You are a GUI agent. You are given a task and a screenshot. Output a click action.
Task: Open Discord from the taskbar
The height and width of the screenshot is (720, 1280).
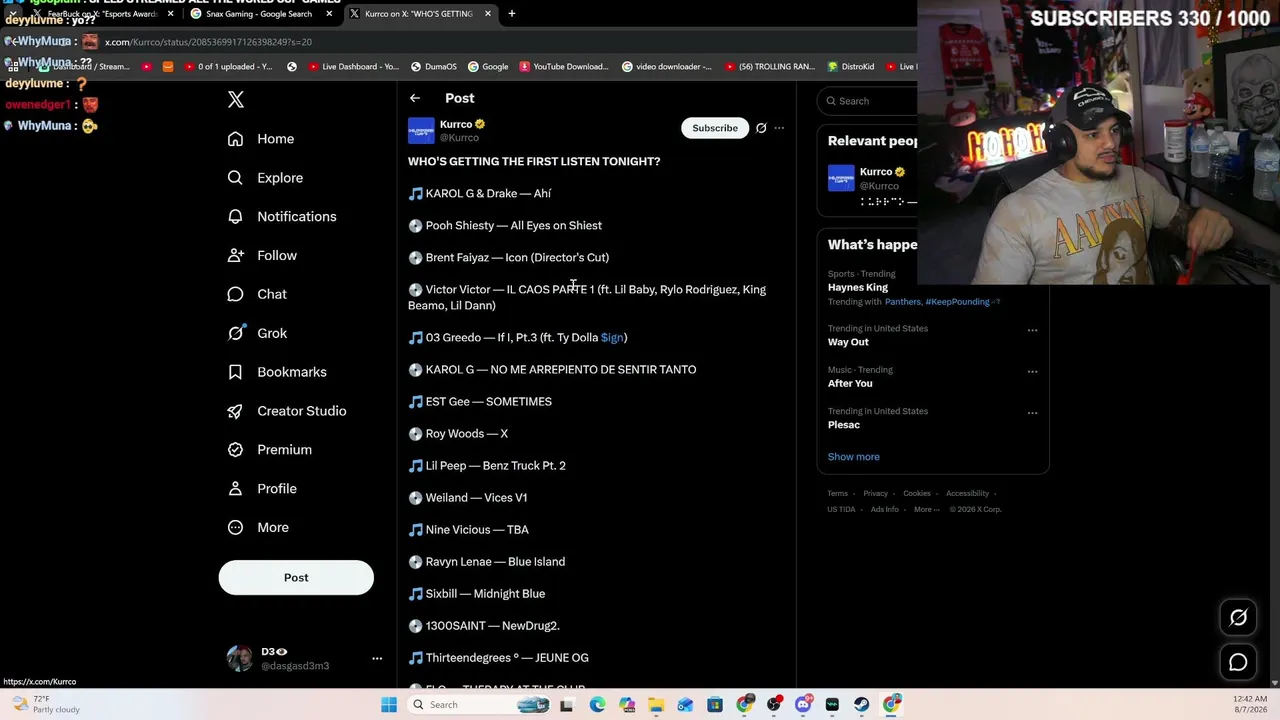pyautogui.click(x=803, y=705)
